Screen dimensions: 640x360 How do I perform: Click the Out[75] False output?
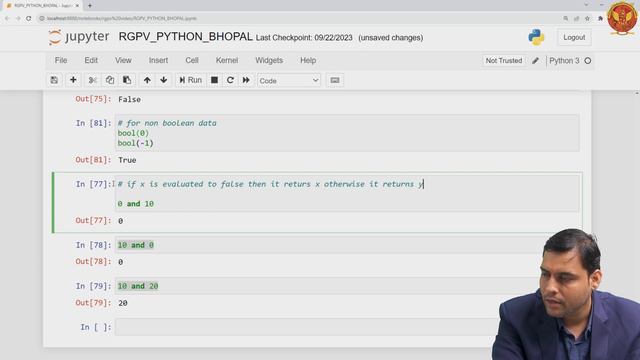click(129, 99)
